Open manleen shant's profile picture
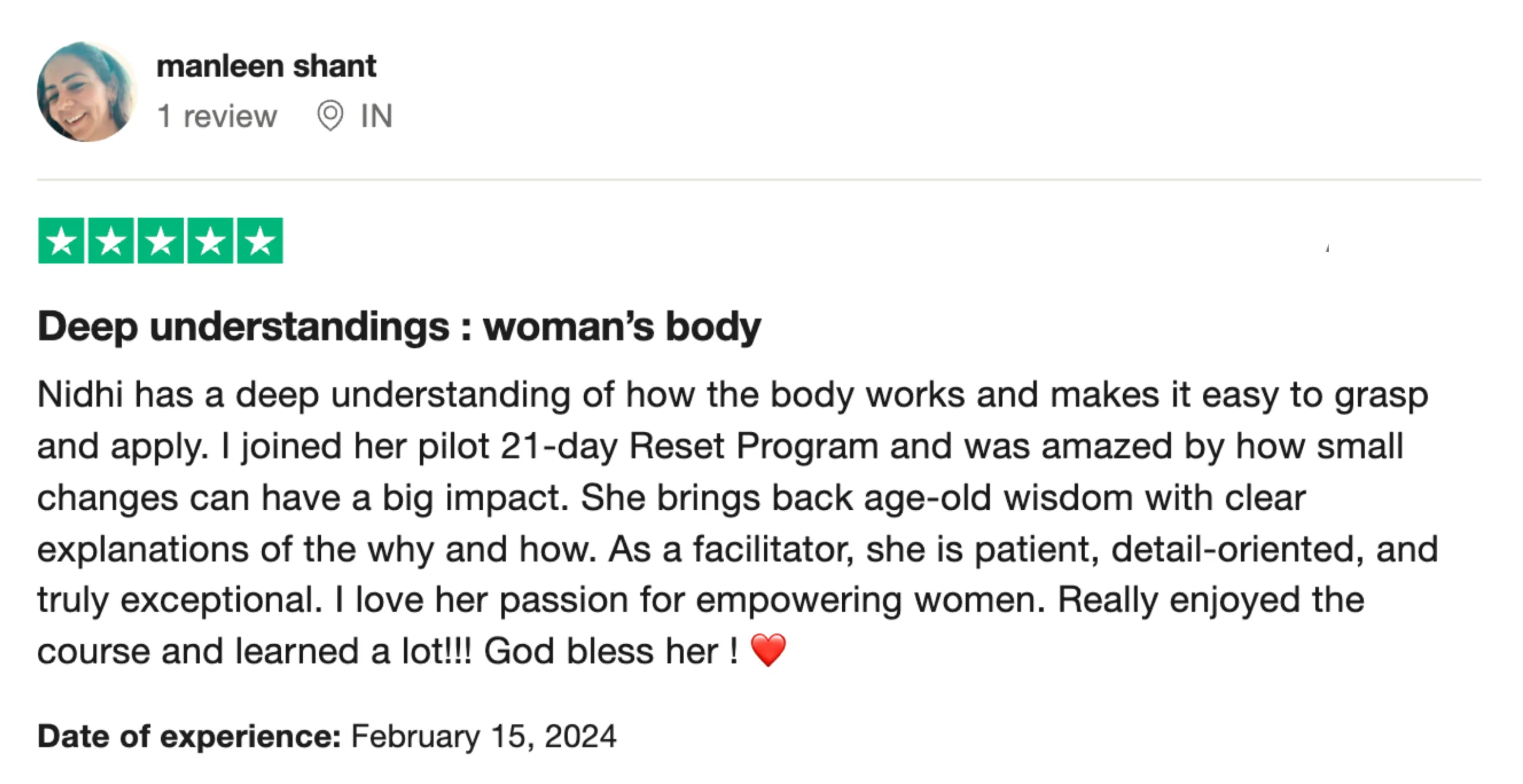Screen dimensions: 1523x784 tap(87, 92)
